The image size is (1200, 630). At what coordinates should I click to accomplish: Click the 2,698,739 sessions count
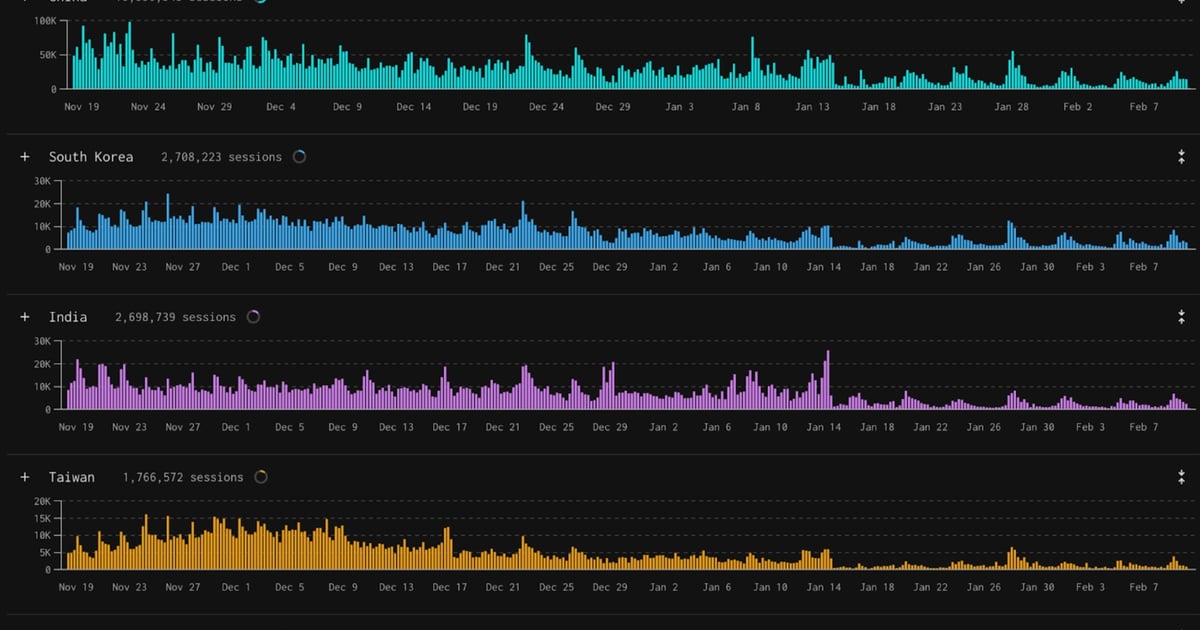176,317
